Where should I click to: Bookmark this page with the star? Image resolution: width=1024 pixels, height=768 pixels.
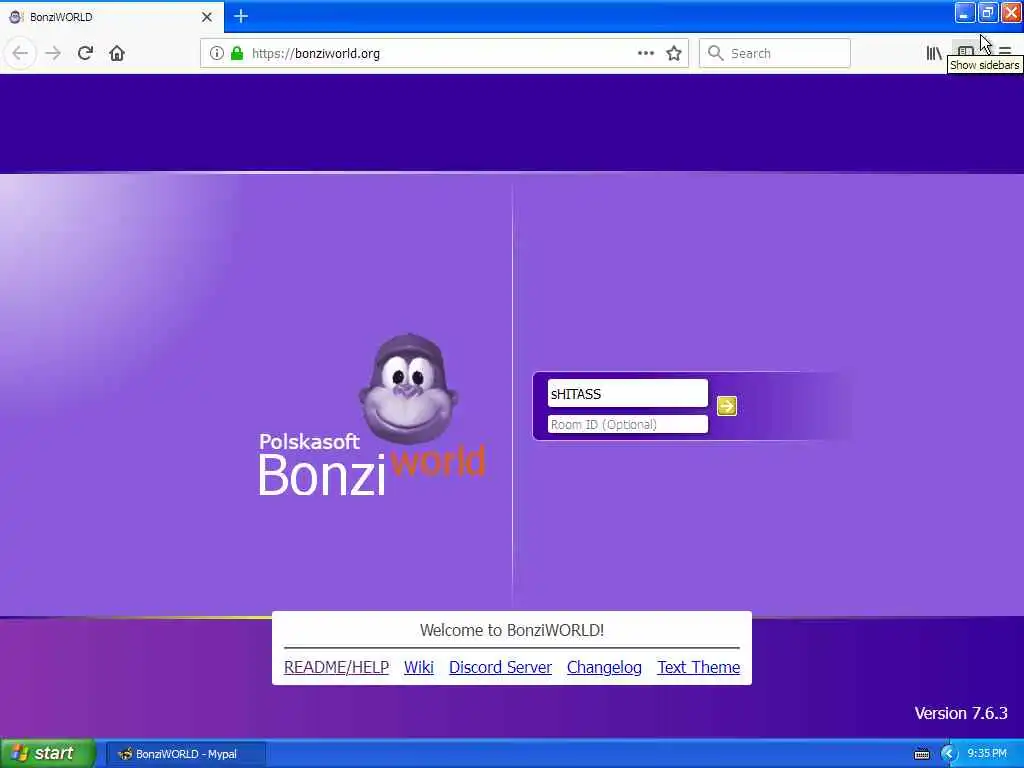coord(674,53)
